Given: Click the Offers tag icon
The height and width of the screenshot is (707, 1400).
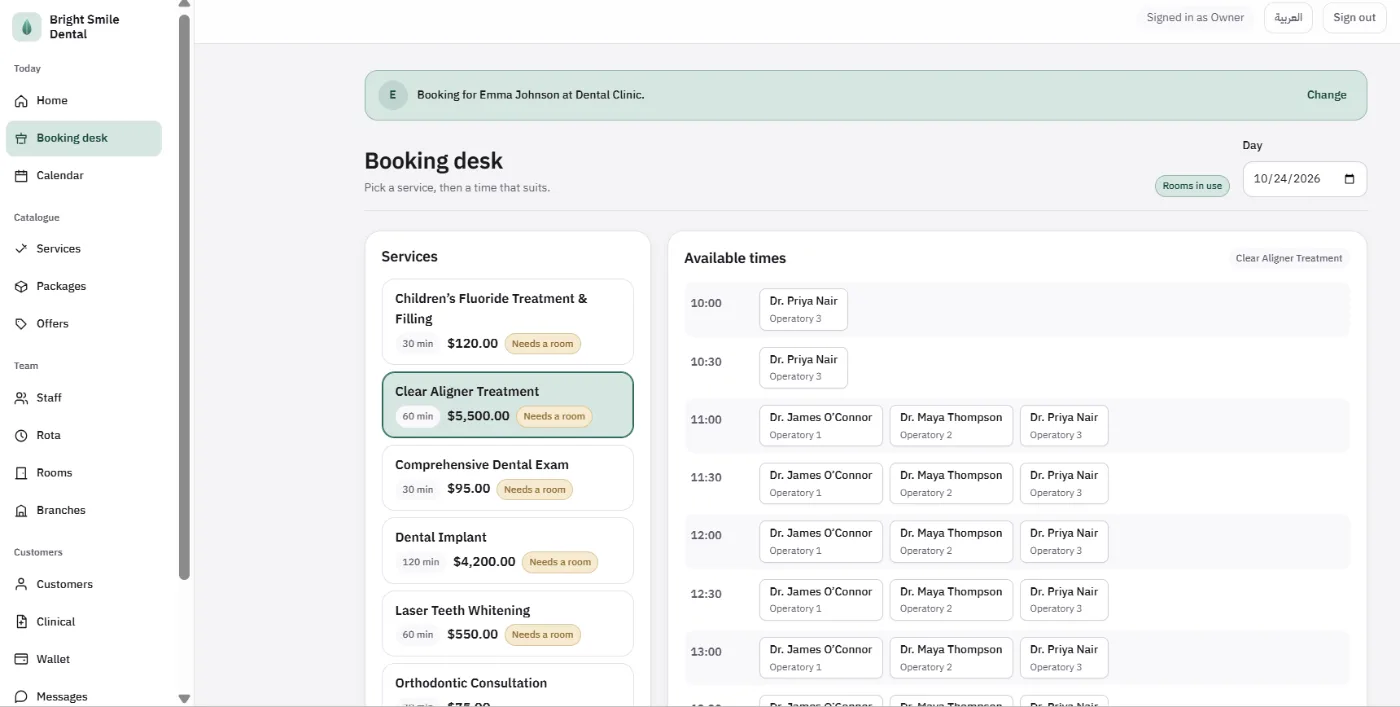Looking at the screenshot, I should pos(21,324).
